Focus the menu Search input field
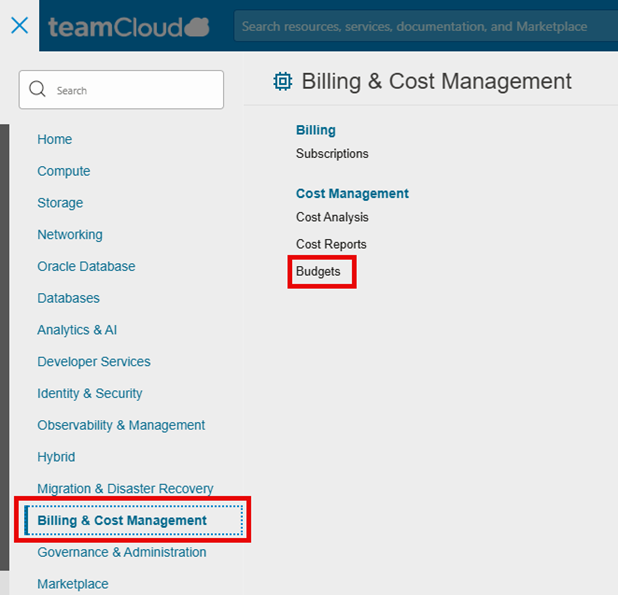The width and height of the screenshot is (618, 595). [x=121, y=90]
